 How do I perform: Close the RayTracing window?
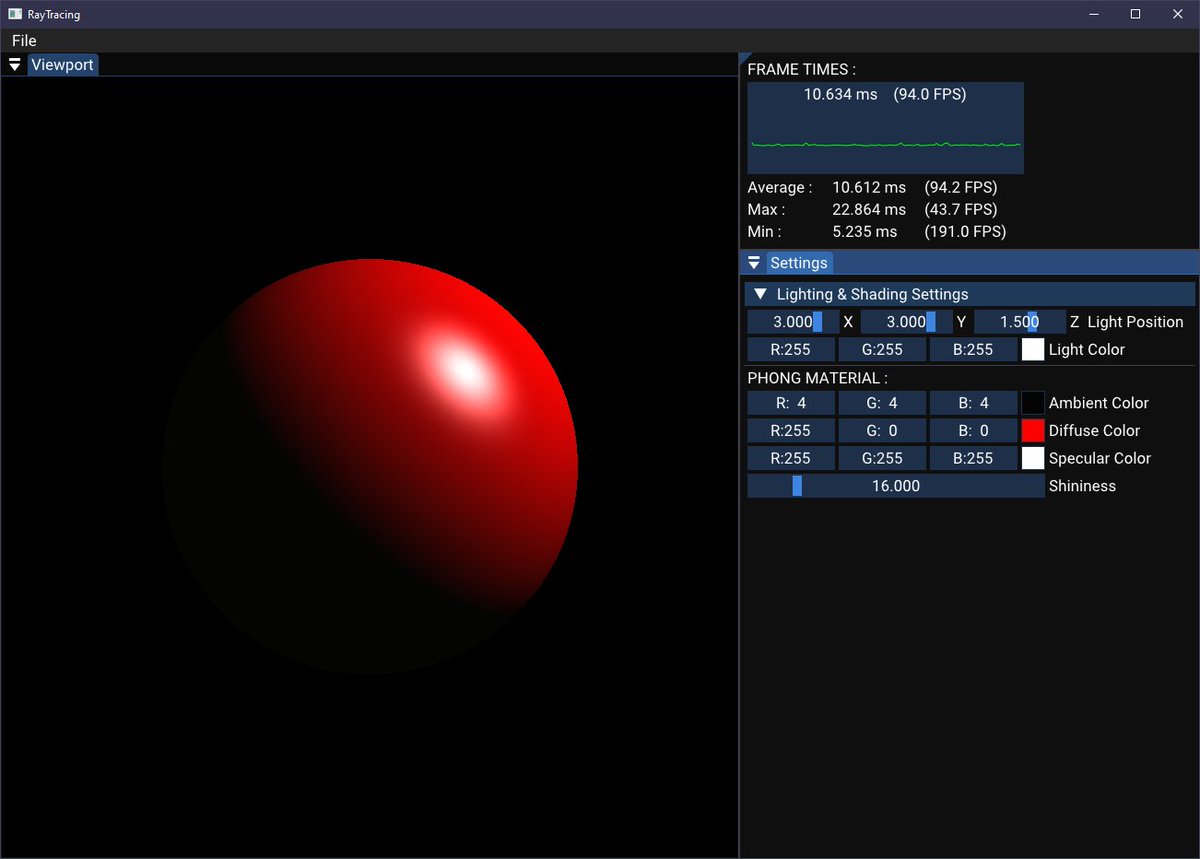(1177, 14)
